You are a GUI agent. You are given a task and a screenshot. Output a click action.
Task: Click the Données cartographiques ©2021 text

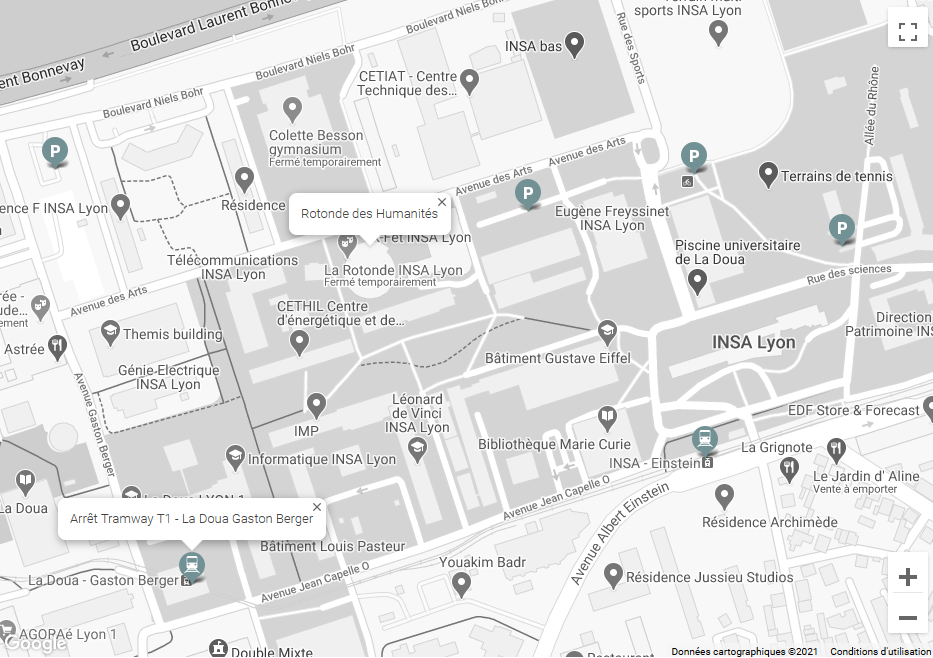[x=744, y=651]
